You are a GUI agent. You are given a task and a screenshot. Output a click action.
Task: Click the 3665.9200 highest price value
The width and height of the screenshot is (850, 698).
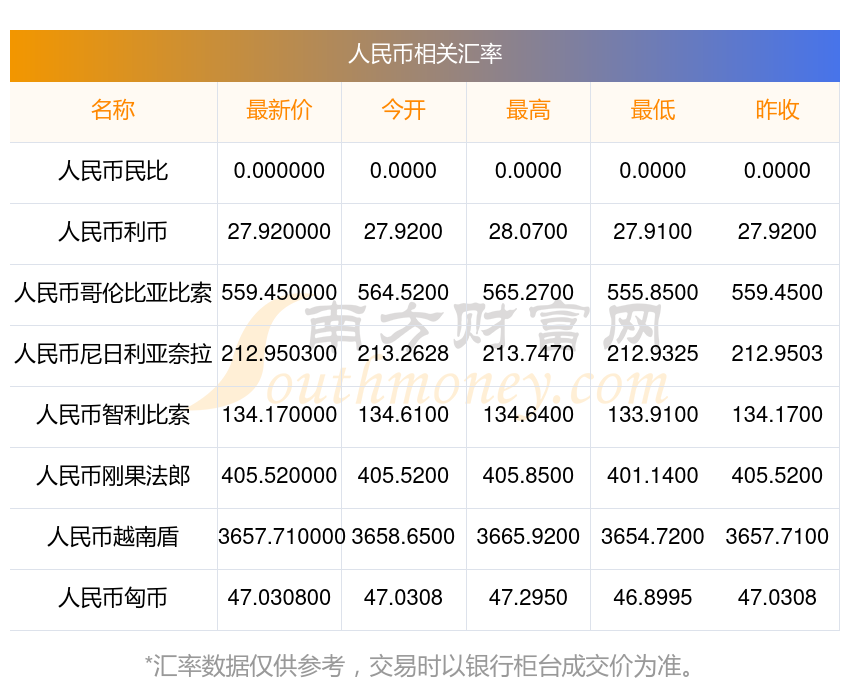pos(528,537)
